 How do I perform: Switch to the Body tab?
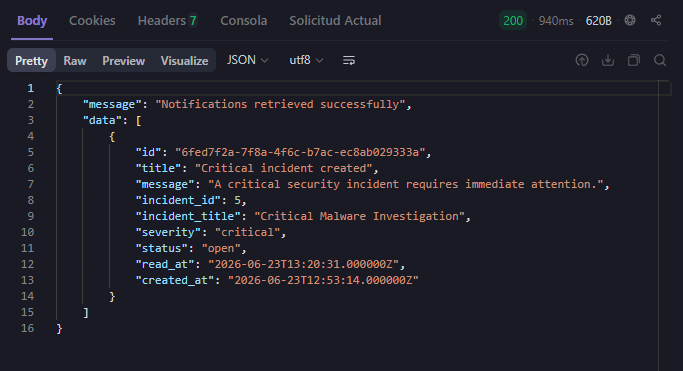point(32,20)
